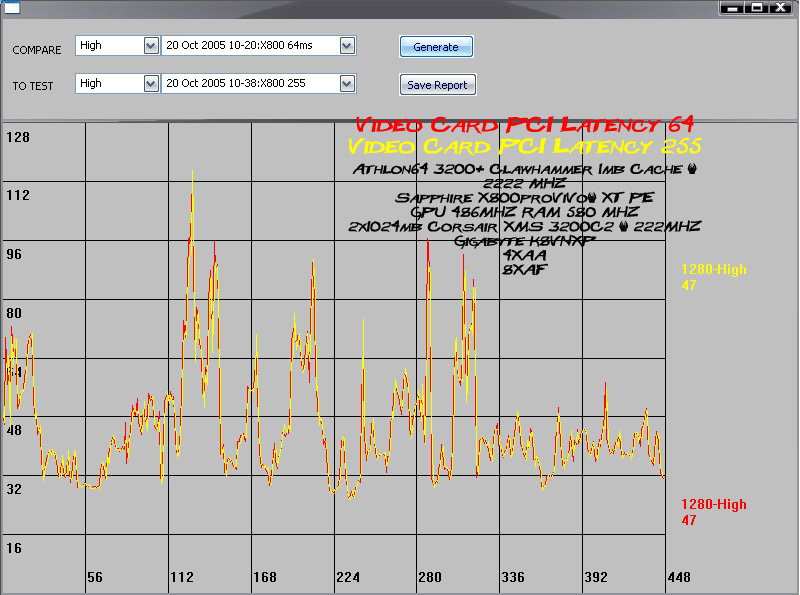Click the COMPARE label
The height and width of the screenshot is (595, 800).
(x=37, y=50)
